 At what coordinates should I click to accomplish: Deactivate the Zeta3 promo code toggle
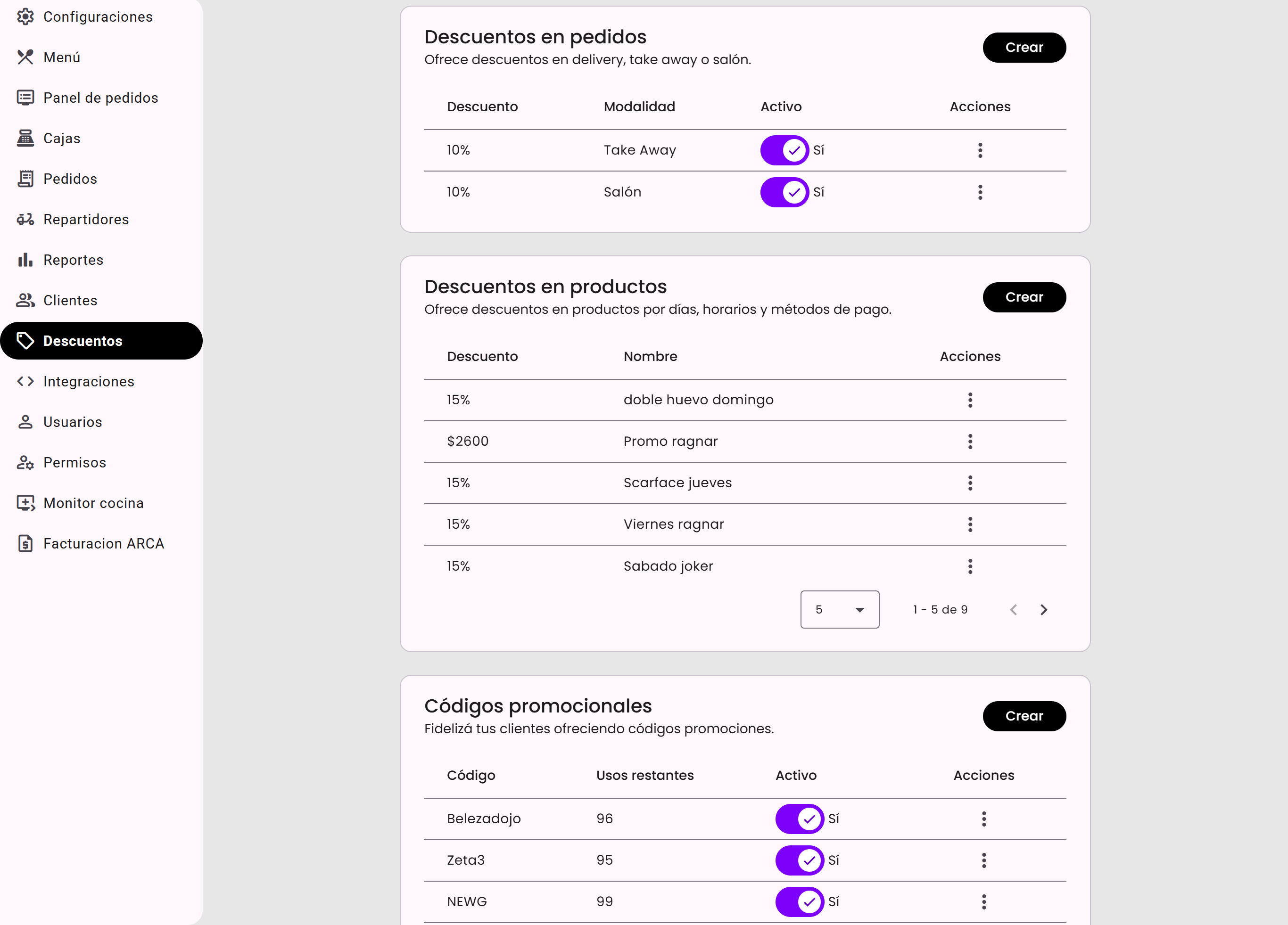tap(799, 860)
